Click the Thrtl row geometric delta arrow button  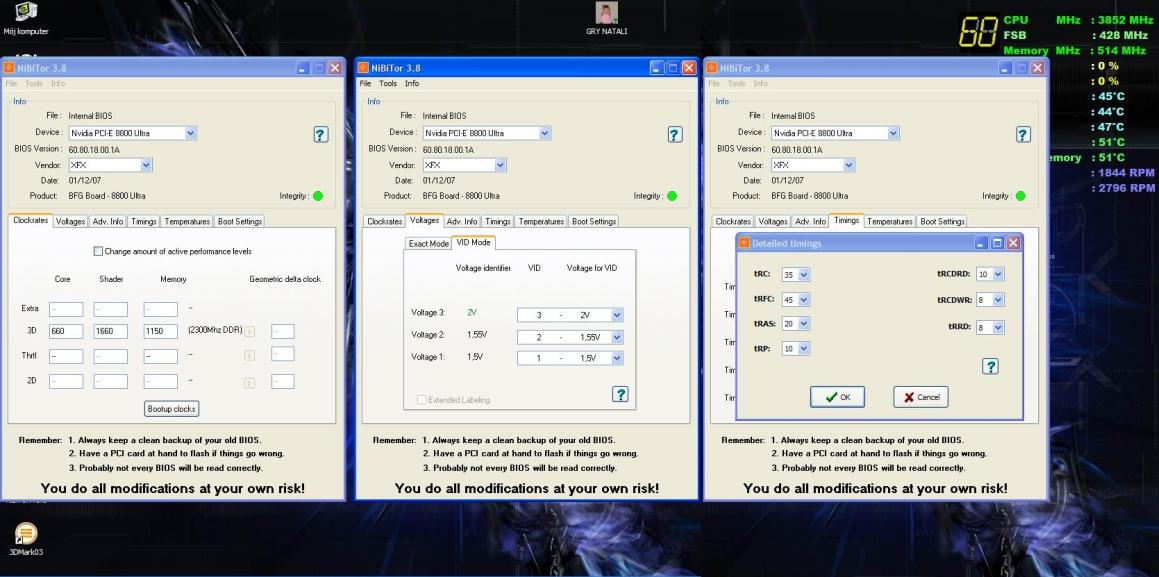[249, 356]
